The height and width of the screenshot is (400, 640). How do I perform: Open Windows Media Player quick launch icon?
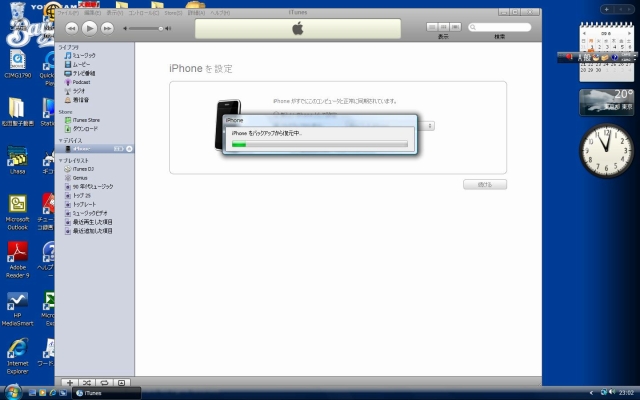point(42,393)
